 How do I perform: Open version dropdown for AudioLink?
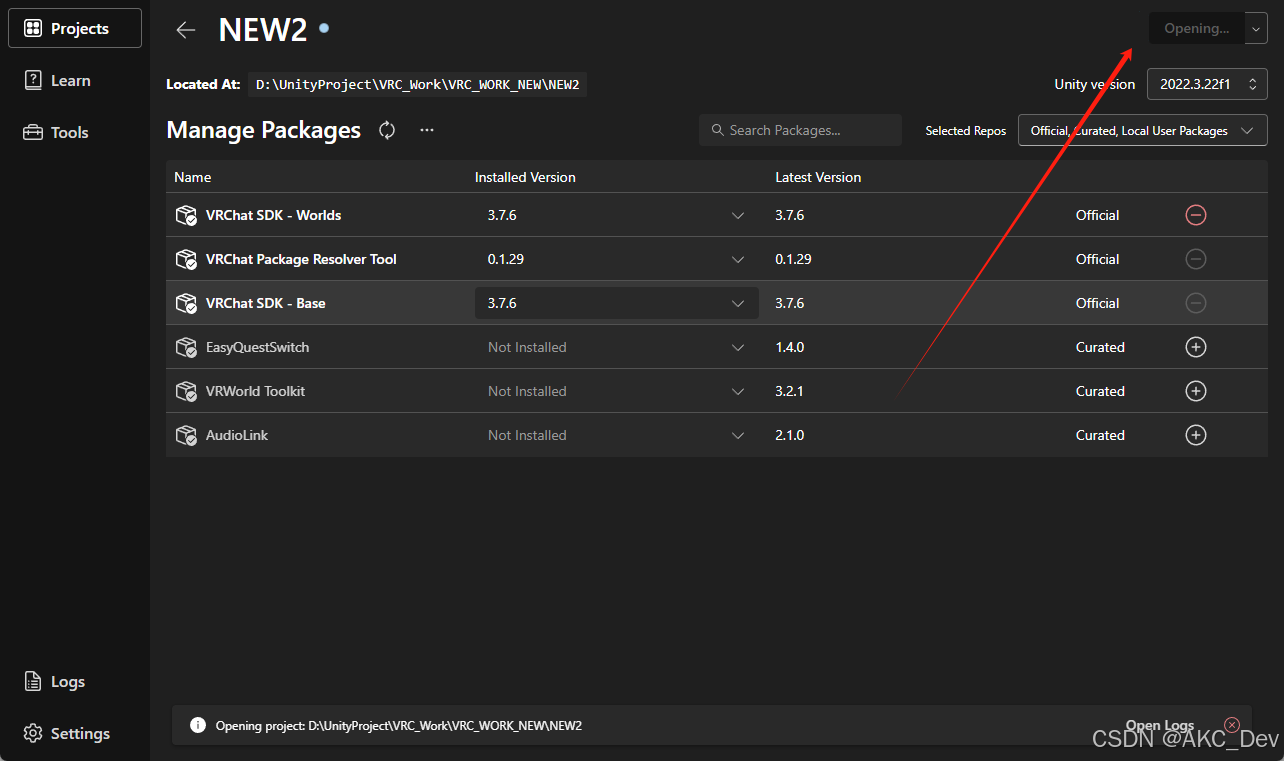[x=616, y=435]
